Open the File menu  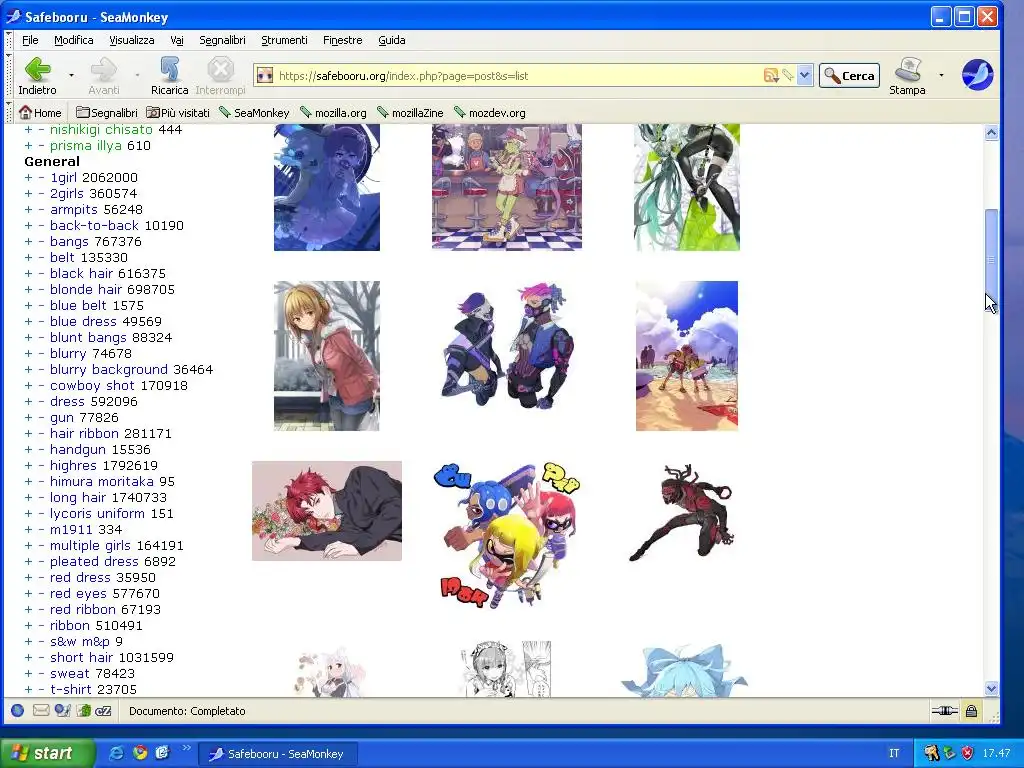(30, 40)
